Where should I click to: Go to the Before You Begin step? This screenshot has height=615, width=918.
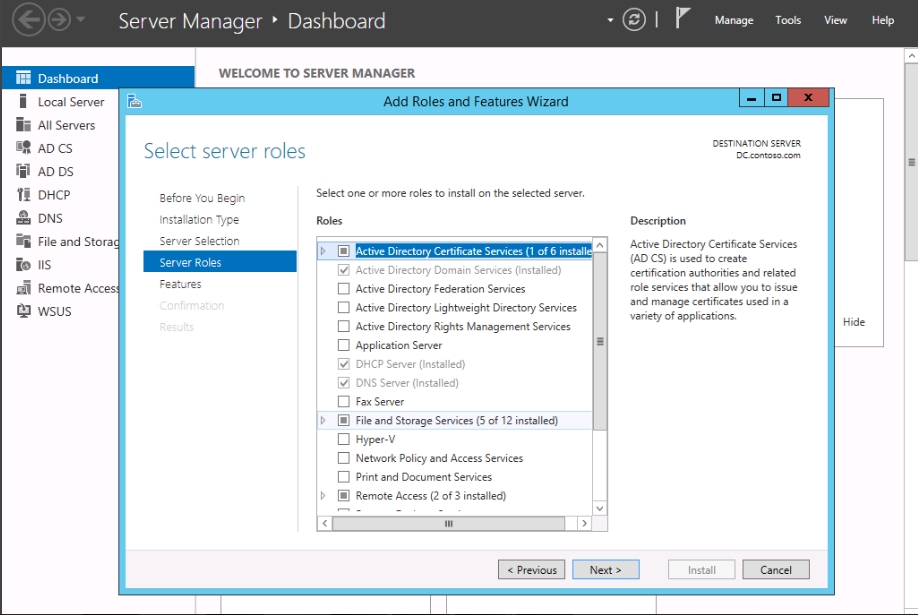(202, 198)
